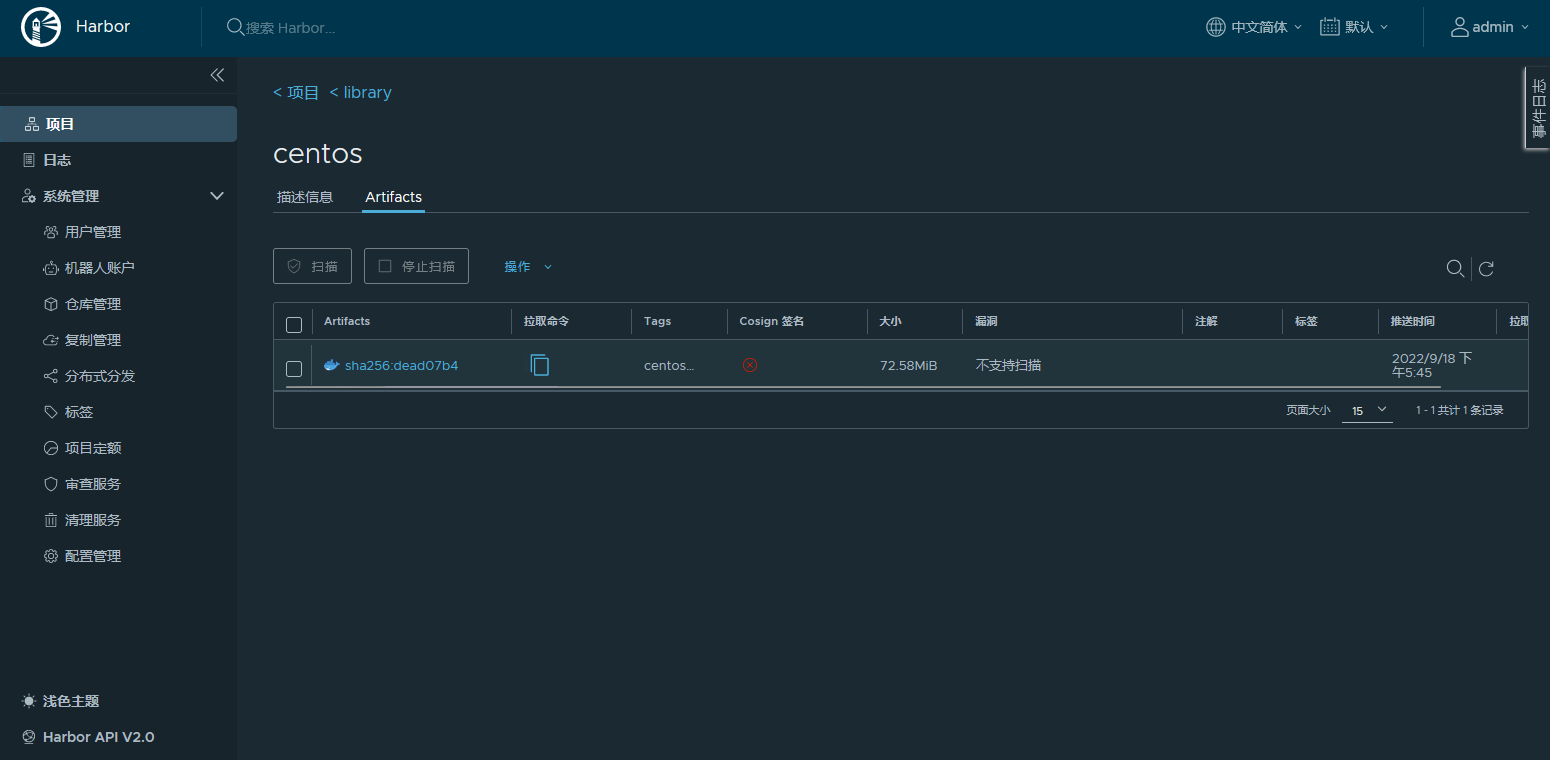Tick the checkbox for sha256:dead07b4 row

pos(294,368)
